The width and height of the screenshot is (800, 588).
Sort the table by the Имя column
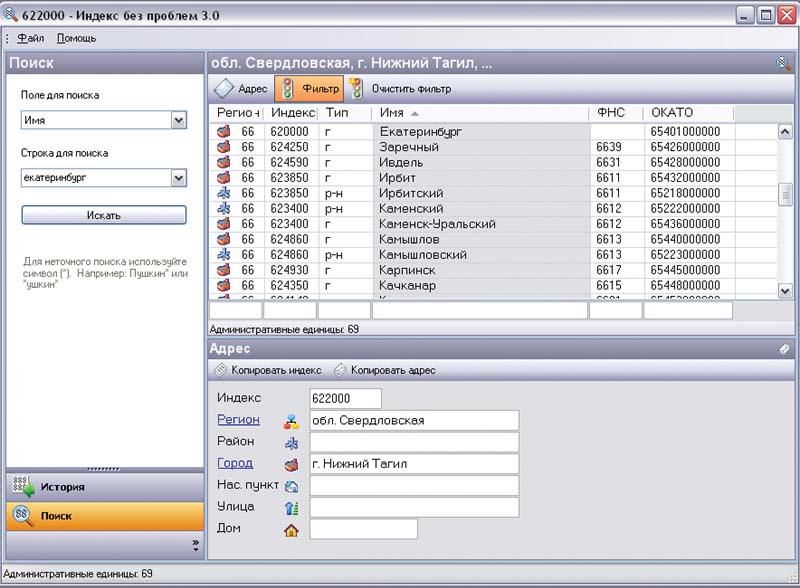click(x=480, y=113)
